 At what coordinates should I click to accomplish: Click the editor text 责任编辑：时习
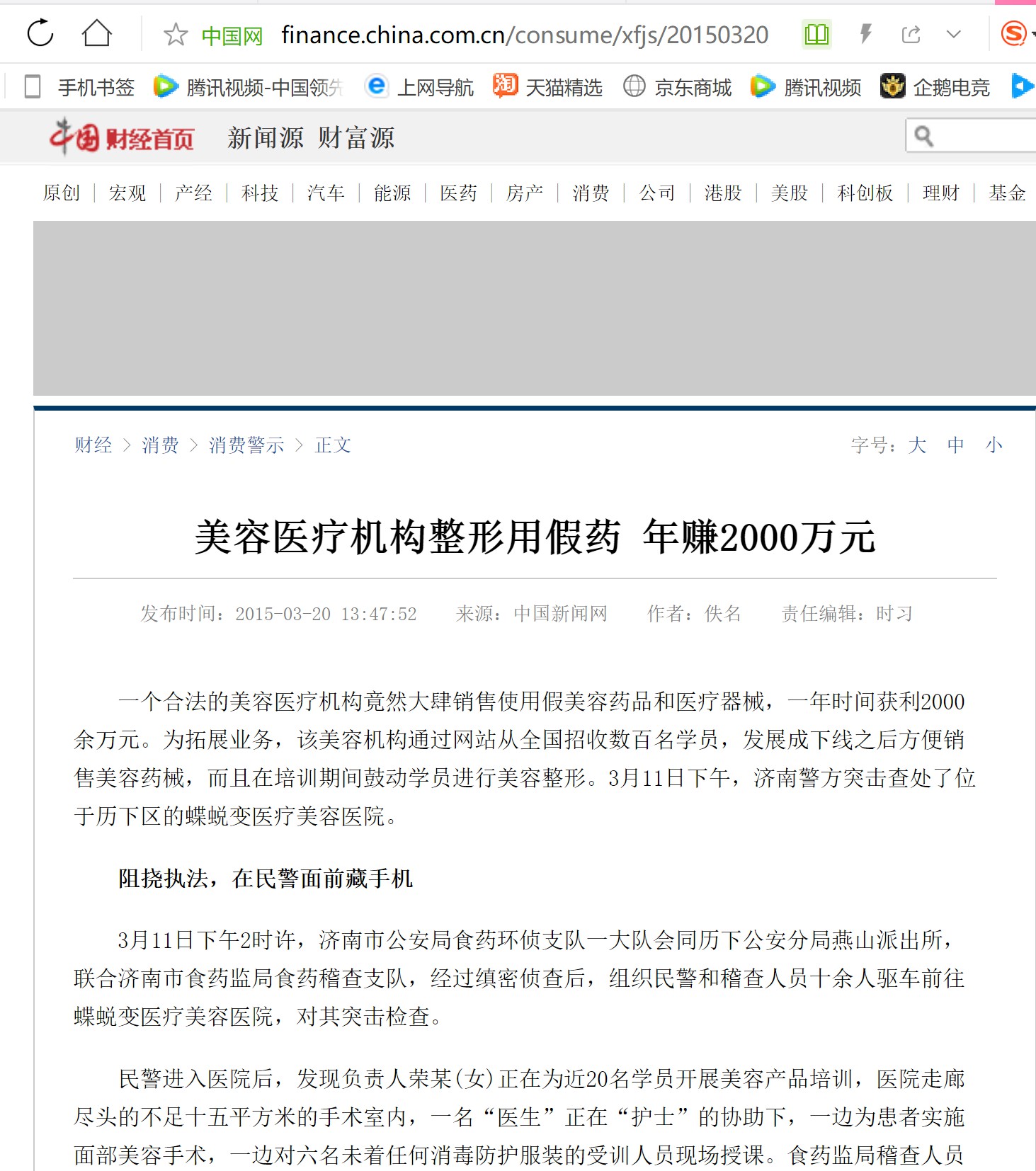tap(847, 614)
